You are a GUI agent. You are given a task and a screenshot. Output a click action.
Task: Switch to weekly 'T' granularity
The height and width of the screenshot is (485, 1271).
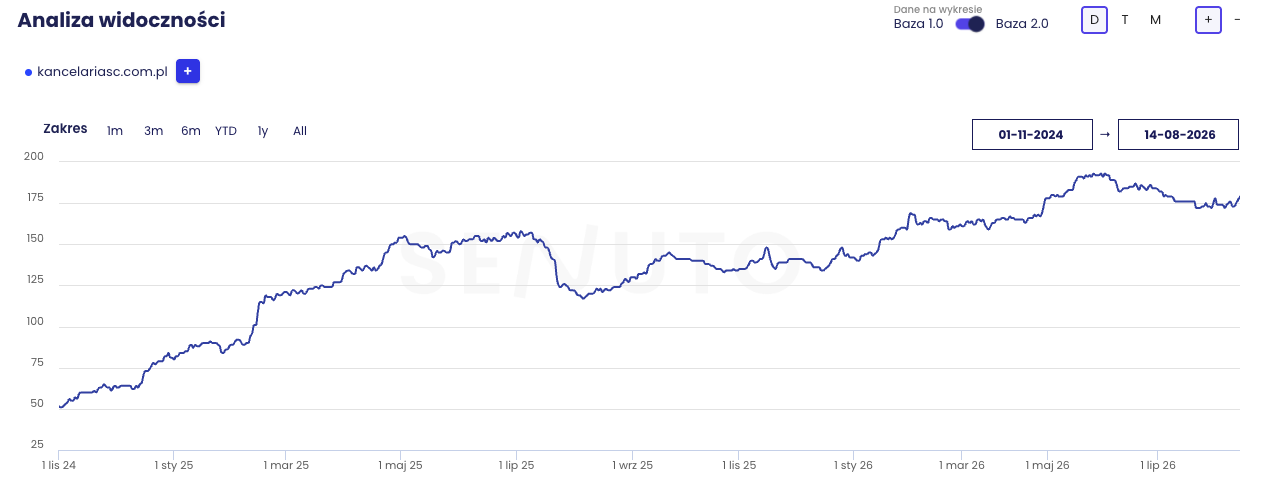[x=1125, y=20]
